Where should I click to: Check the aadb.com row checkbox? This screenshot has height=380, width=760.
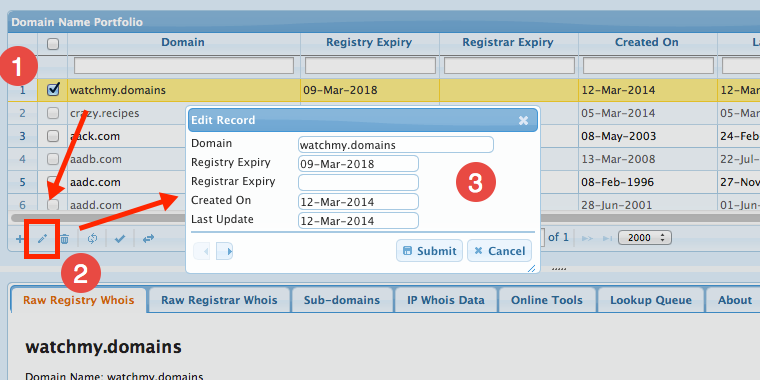coord(53,159)
